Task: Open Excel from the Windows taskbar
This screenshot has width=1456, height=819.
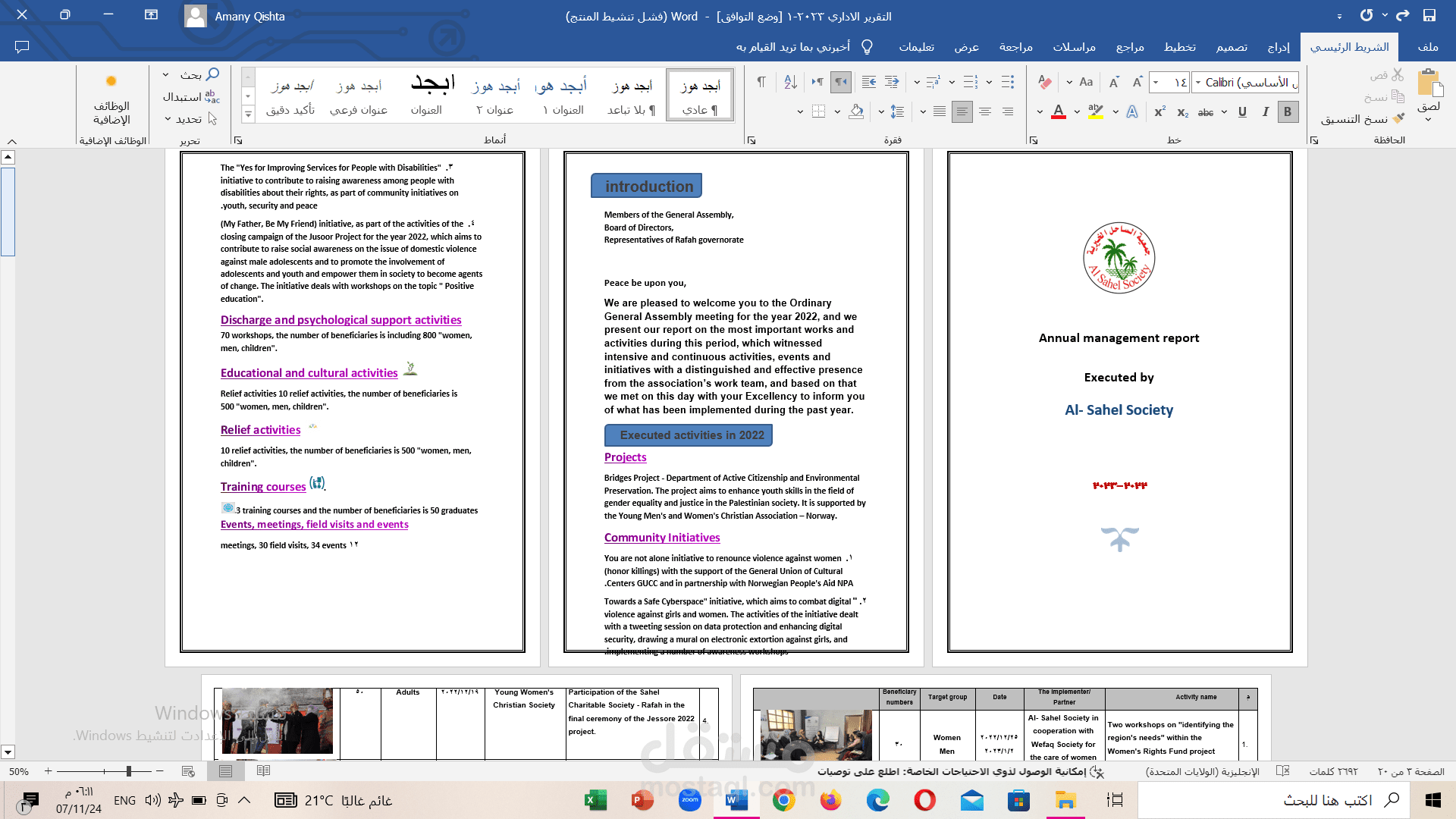Action: pos(595,800)
